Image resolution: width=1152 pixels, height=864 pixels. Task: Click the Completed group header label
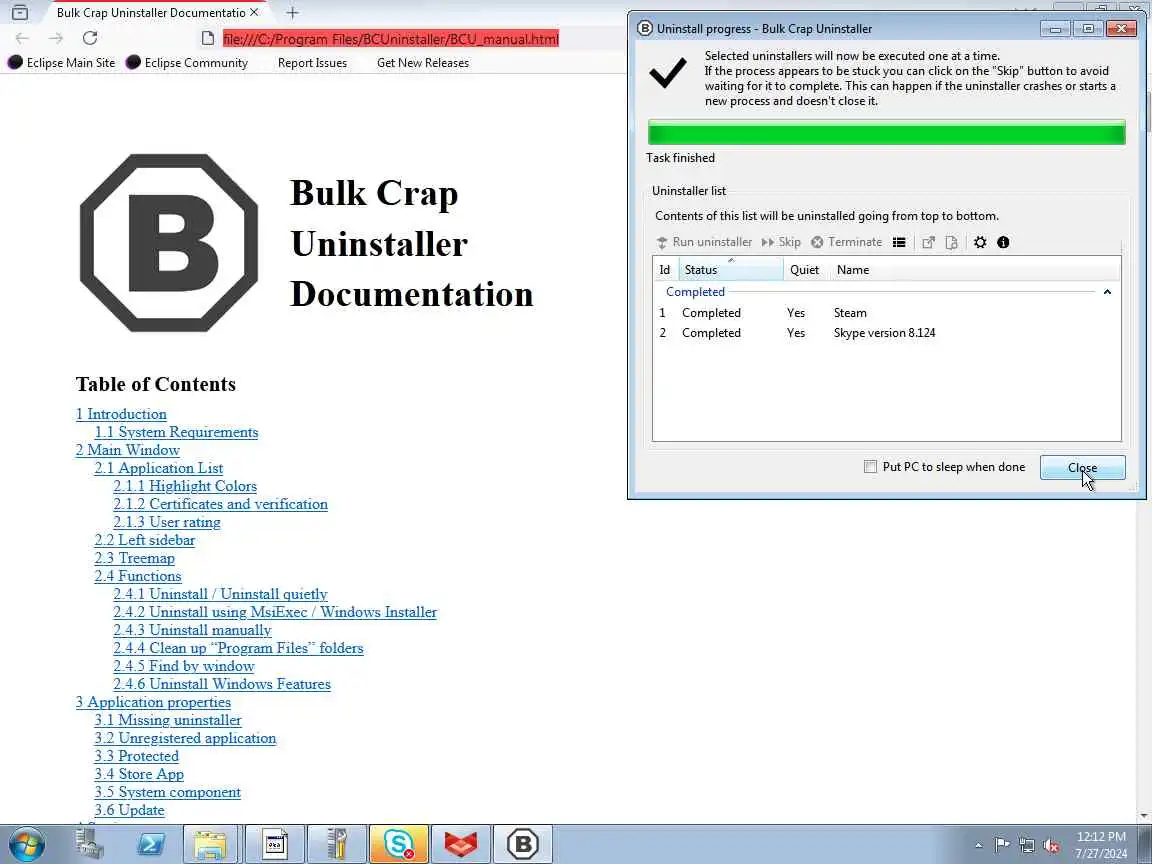[695, 292]
